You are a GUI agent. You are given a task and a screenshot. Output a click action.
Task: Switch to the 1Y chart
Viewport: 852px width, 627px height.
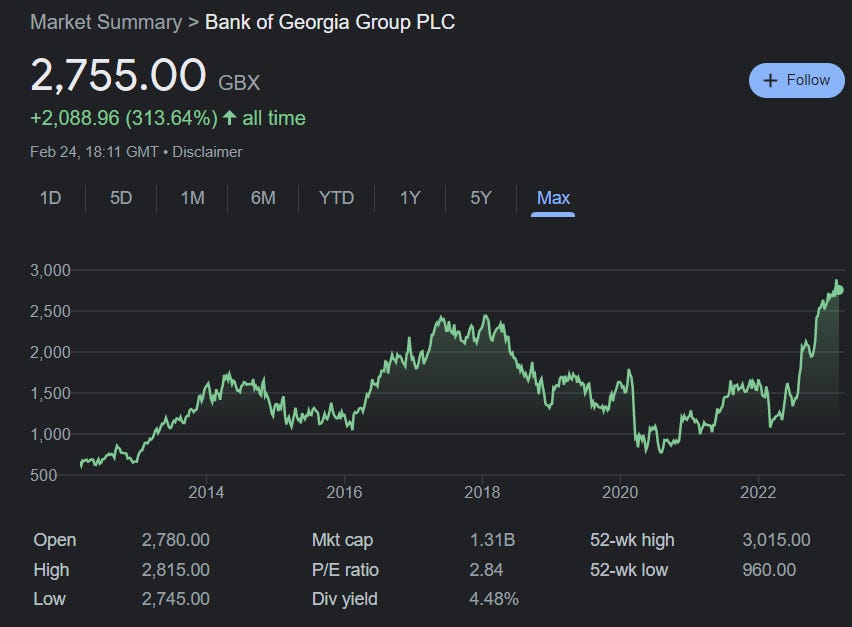click(x=409, y=198)
